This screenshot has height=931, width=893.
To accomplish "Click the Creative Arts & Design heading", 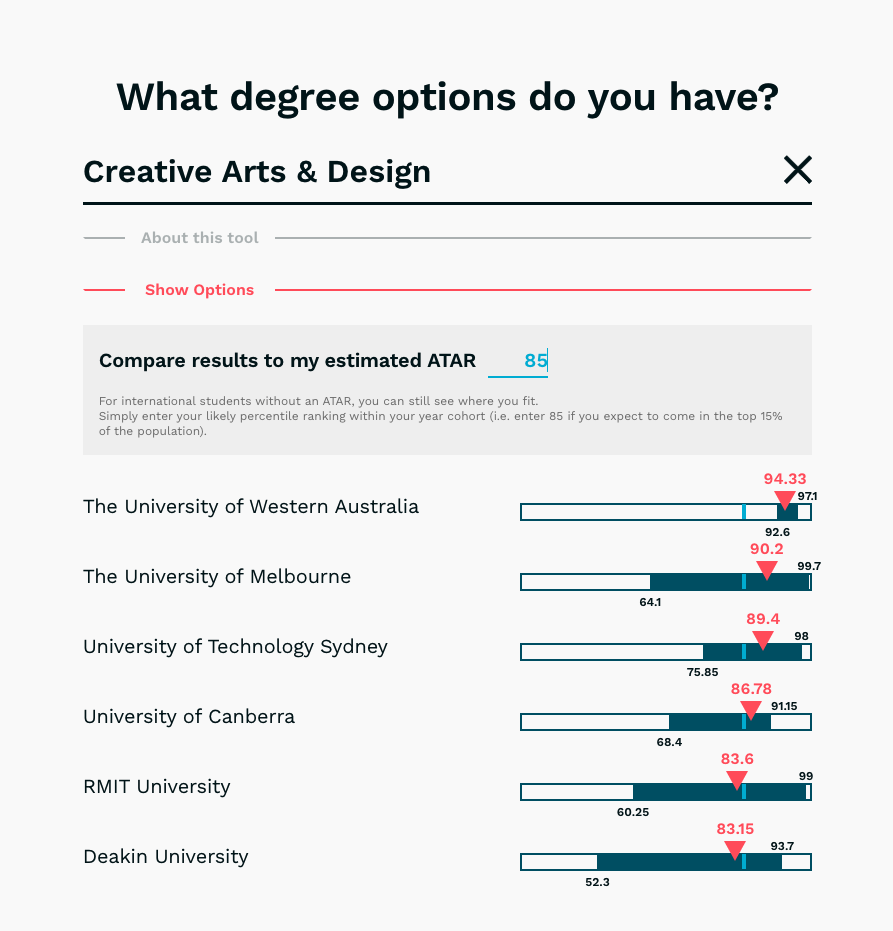I will 257,172.
